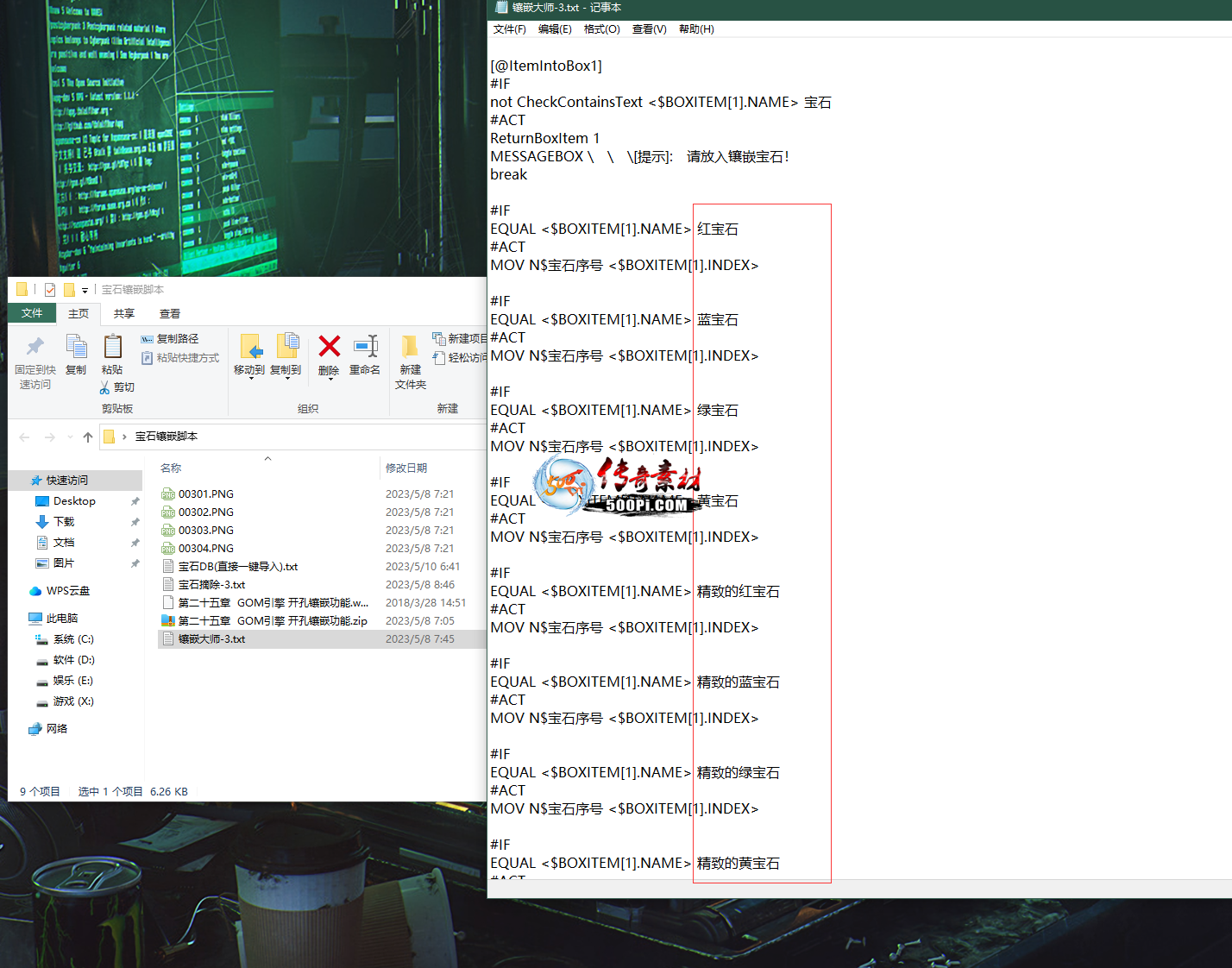Open Notepad Edit (编辑) menu
Screen dimensions: 1232x968
click(x=555, y=29)
